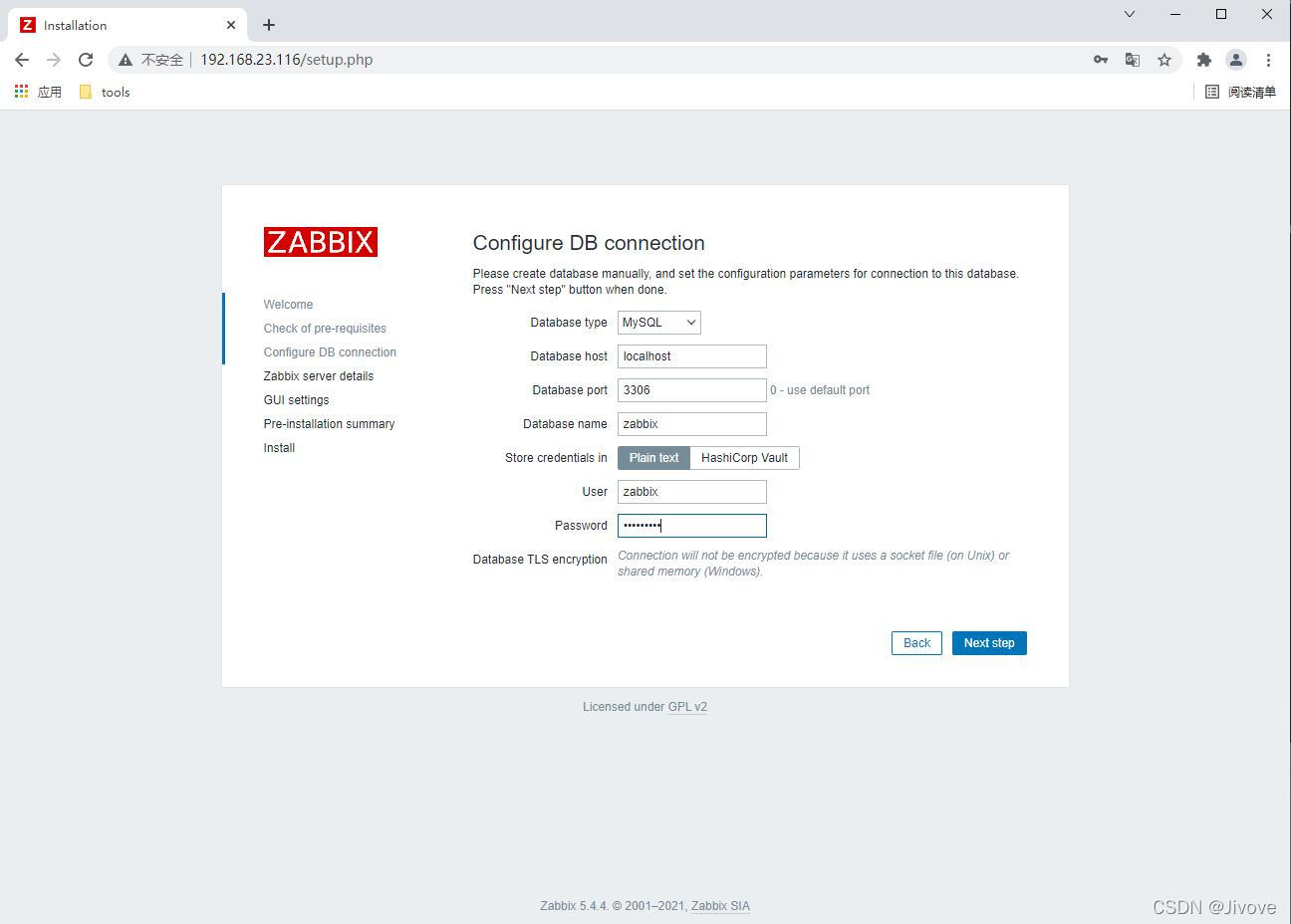
Task: Select HashiCorp Vault credentials storage
Action: point(744,458)
